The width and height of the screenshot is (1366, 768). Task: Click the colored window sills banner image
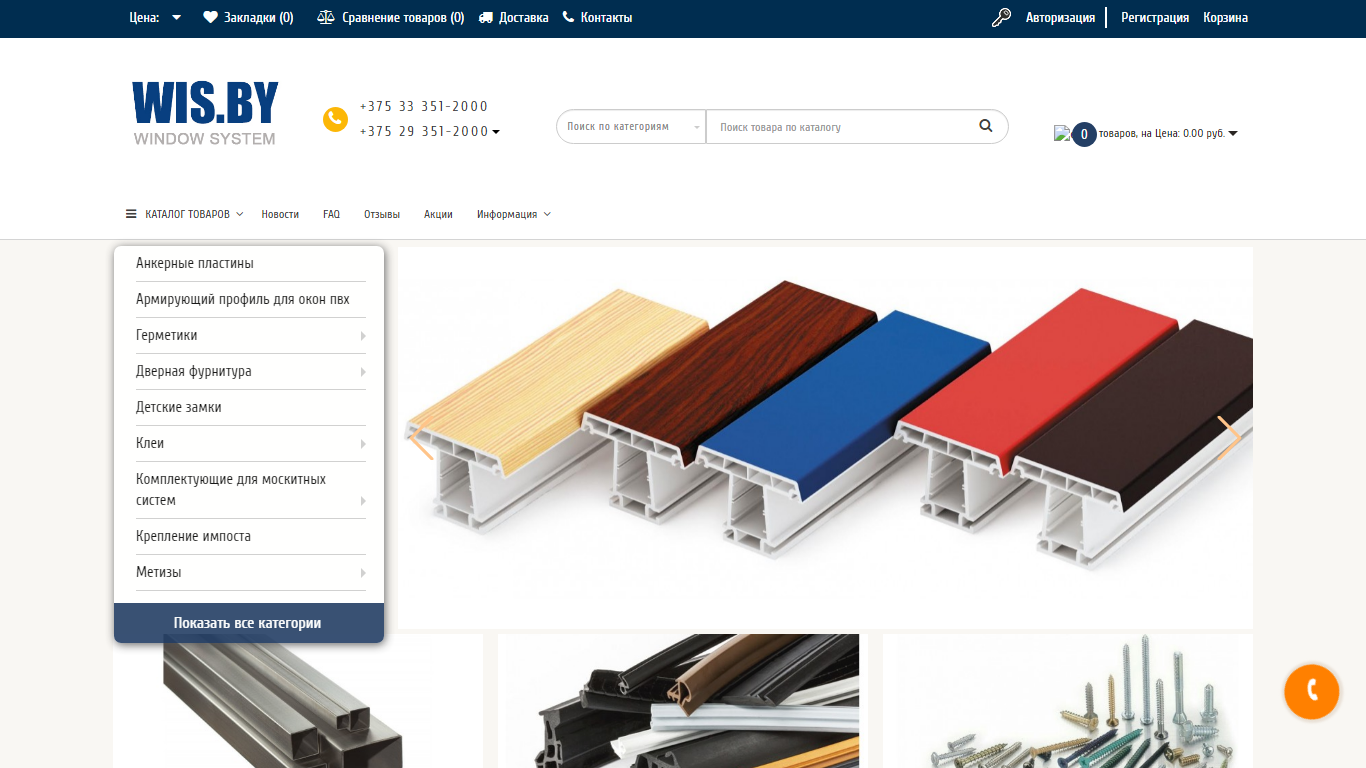[x=825, y=437]
